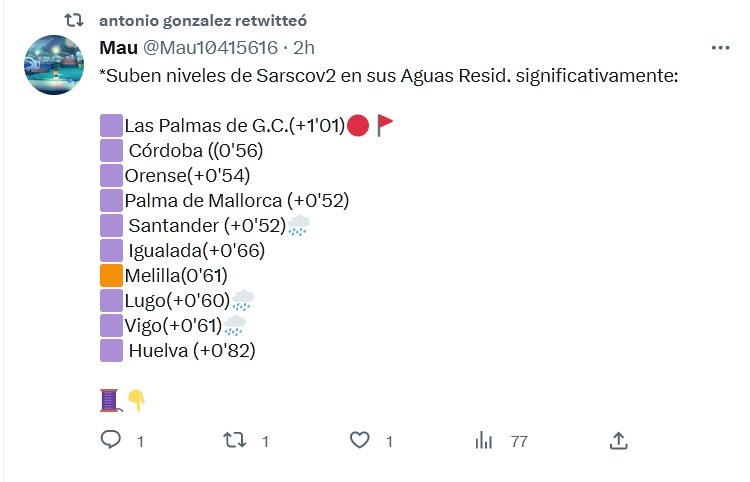
Task: Open the more options ellipsis menu
Action: [x=720, y=47]
